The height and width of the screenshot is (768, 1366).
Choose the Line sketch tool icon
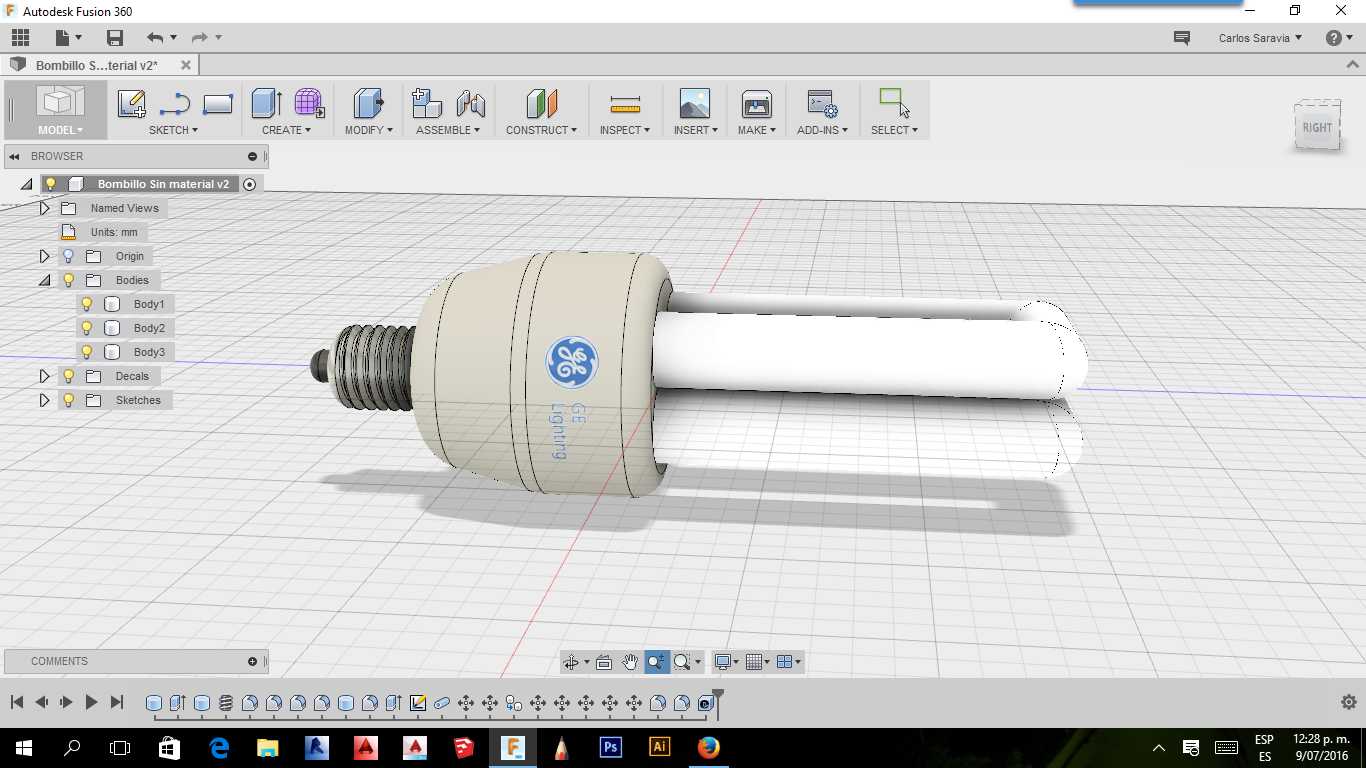click(x=174, y=103)
